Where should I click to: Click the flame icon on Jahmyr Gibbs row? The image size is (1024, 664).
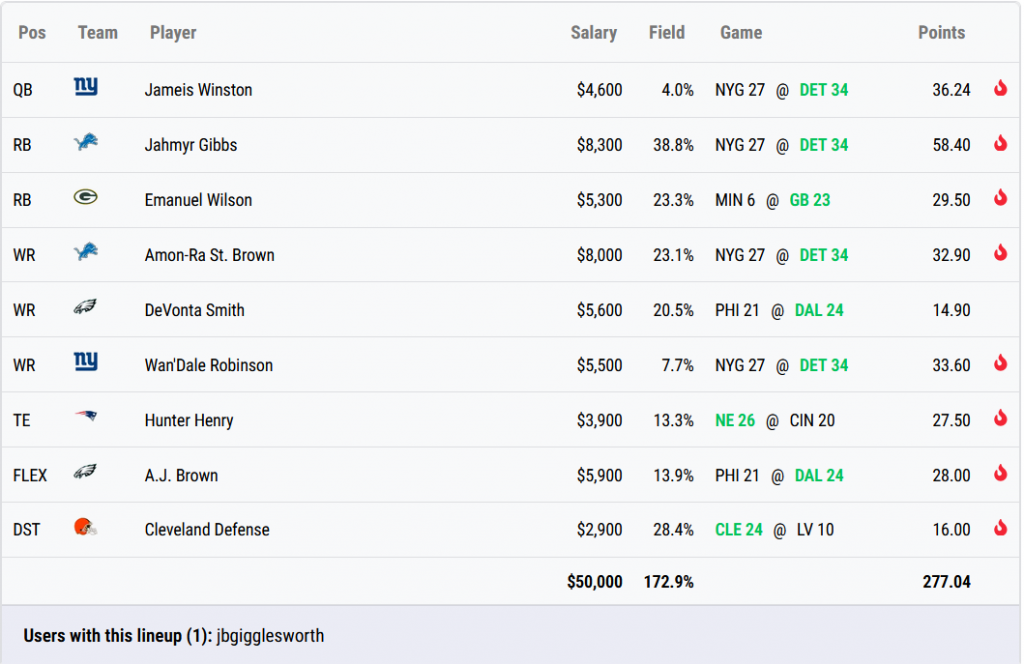coord(1000,144)
